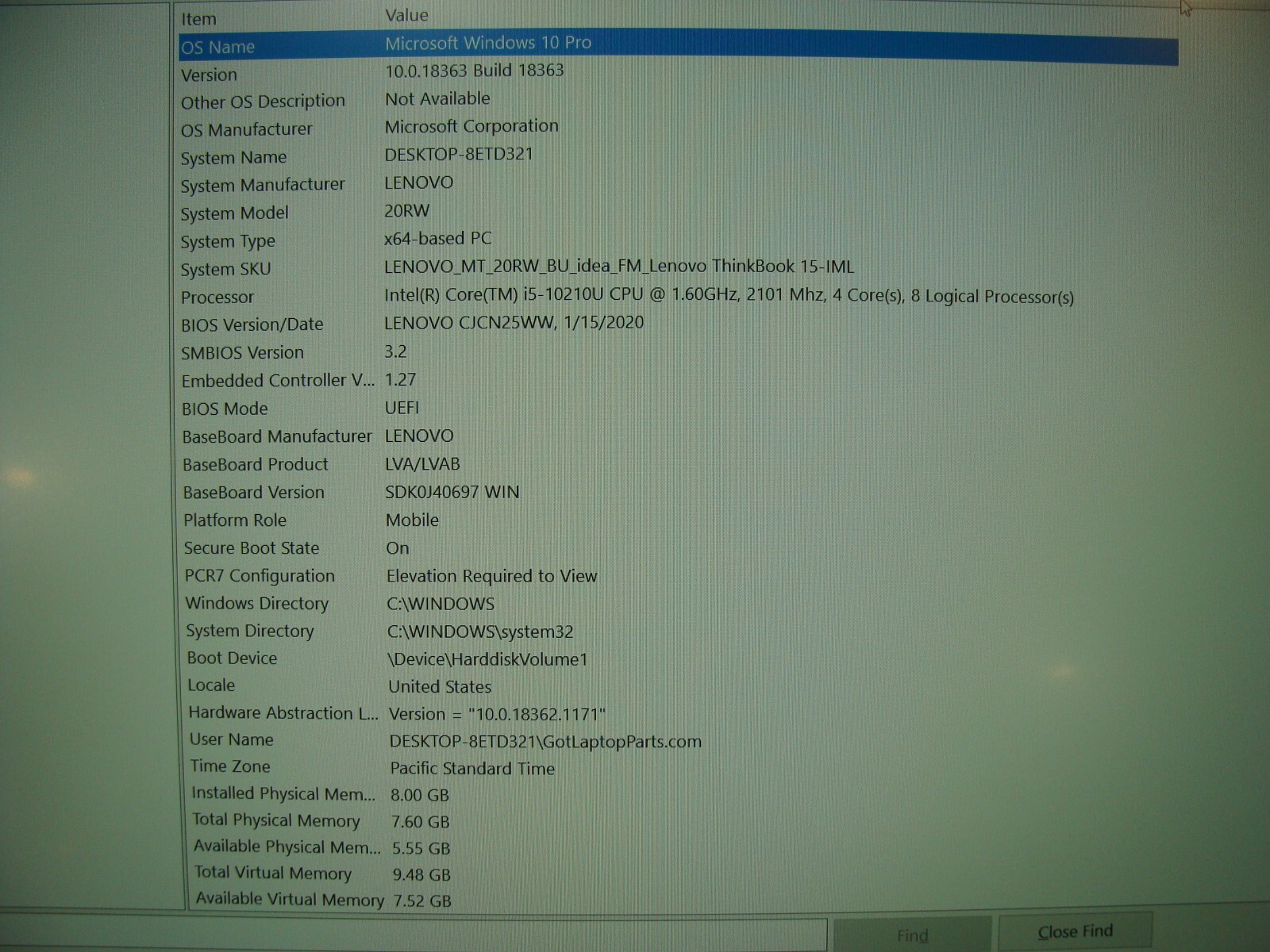Select the Other OS Description row
Image resolution: width=1270 pixels, height=952 pixels.
(679, 101)
